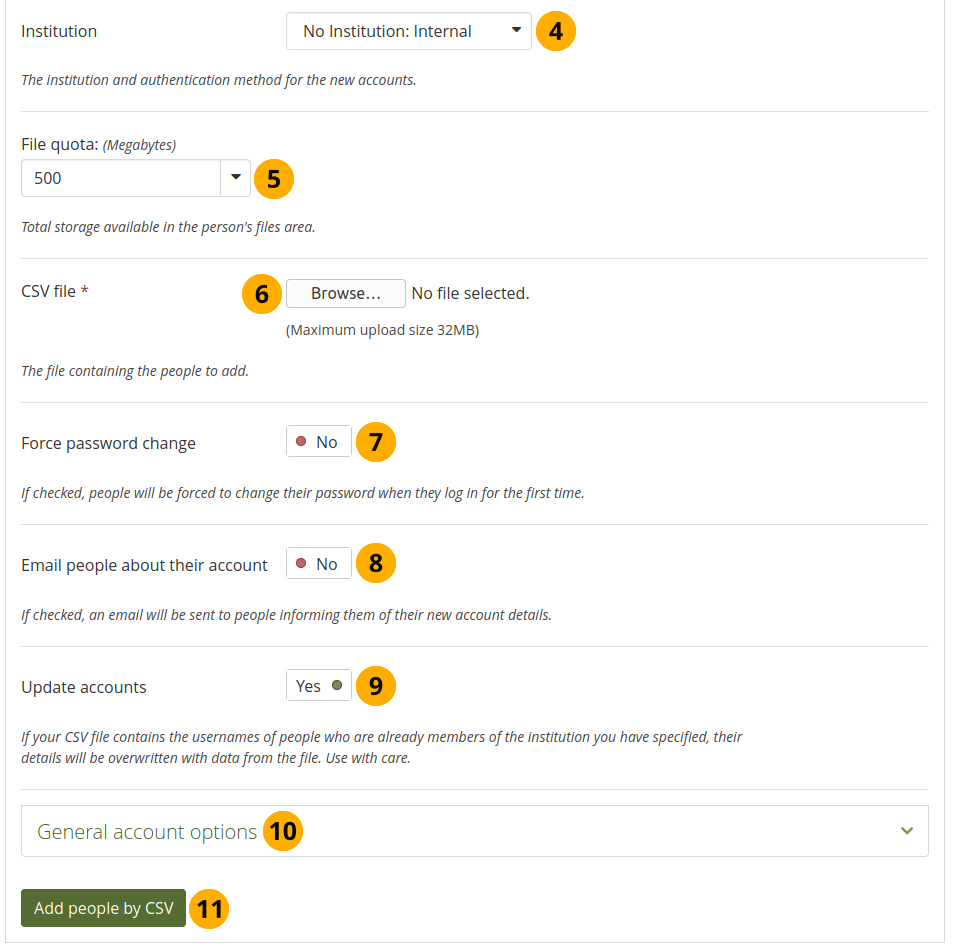Click callout badge number 6
This screenshot has width=953, height=948.
coord(262,293)
